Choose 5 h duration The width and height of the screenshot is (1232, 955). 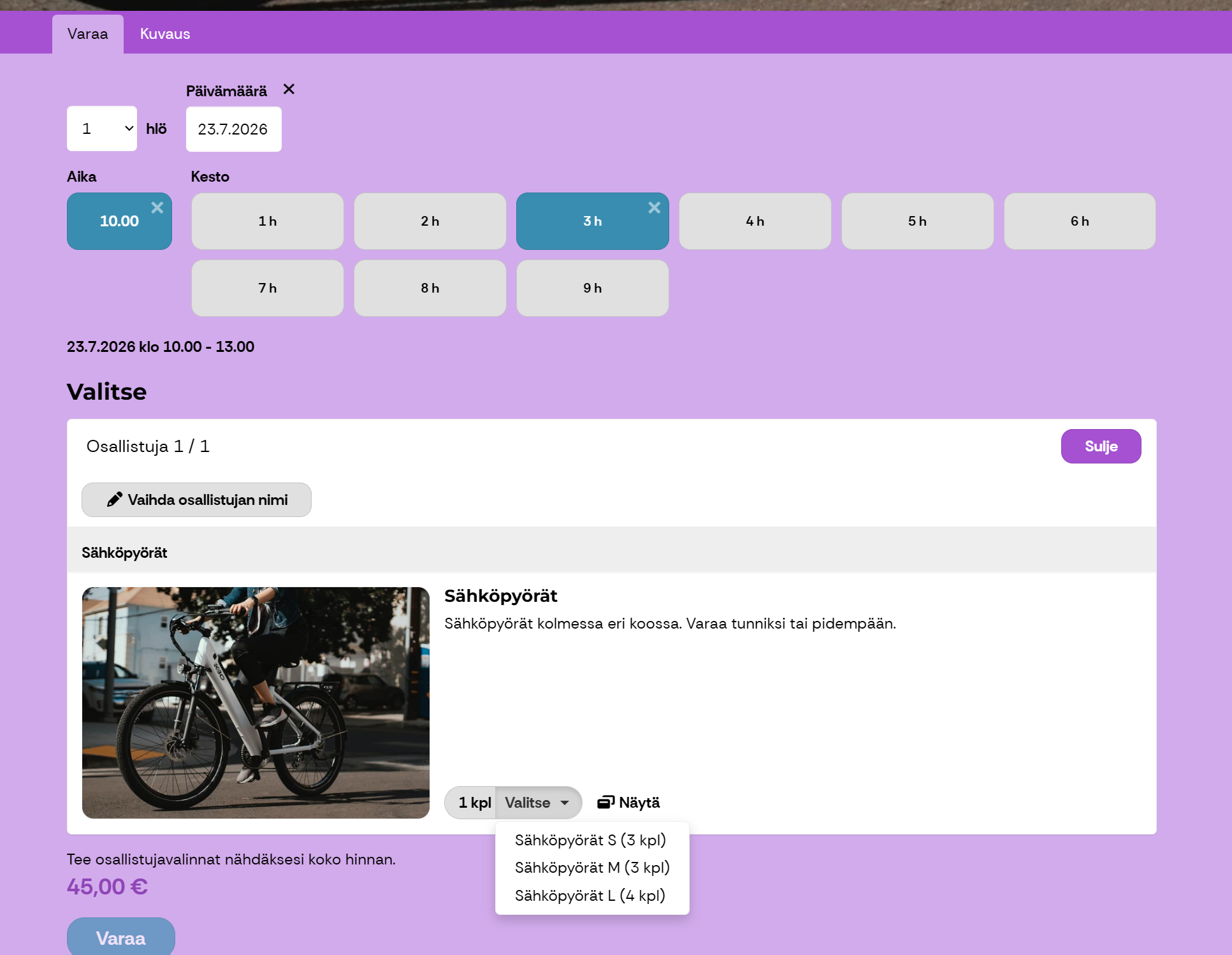(918, 221)
